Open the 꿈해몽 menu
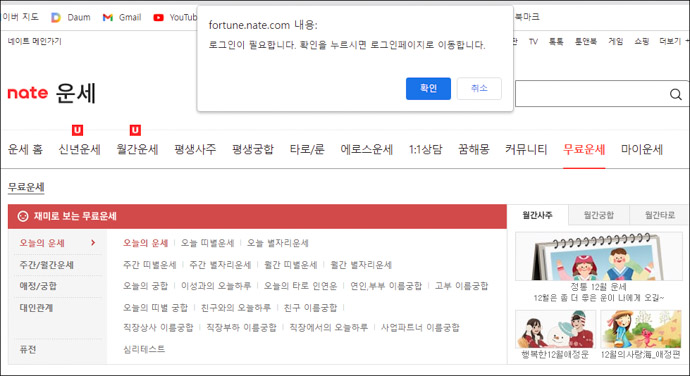Image resolution: width=690 pixels, height=376 pixels. (x=473, y=149)
